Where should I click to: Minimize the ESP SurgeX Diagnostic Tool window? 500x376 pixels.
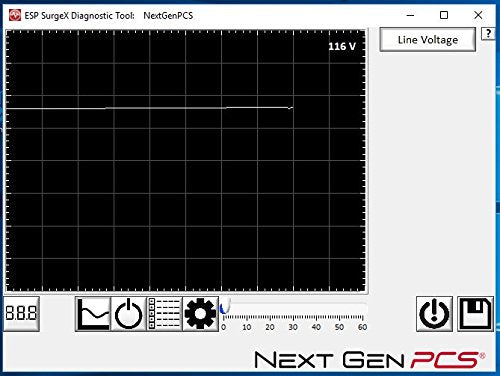[410, 15]
